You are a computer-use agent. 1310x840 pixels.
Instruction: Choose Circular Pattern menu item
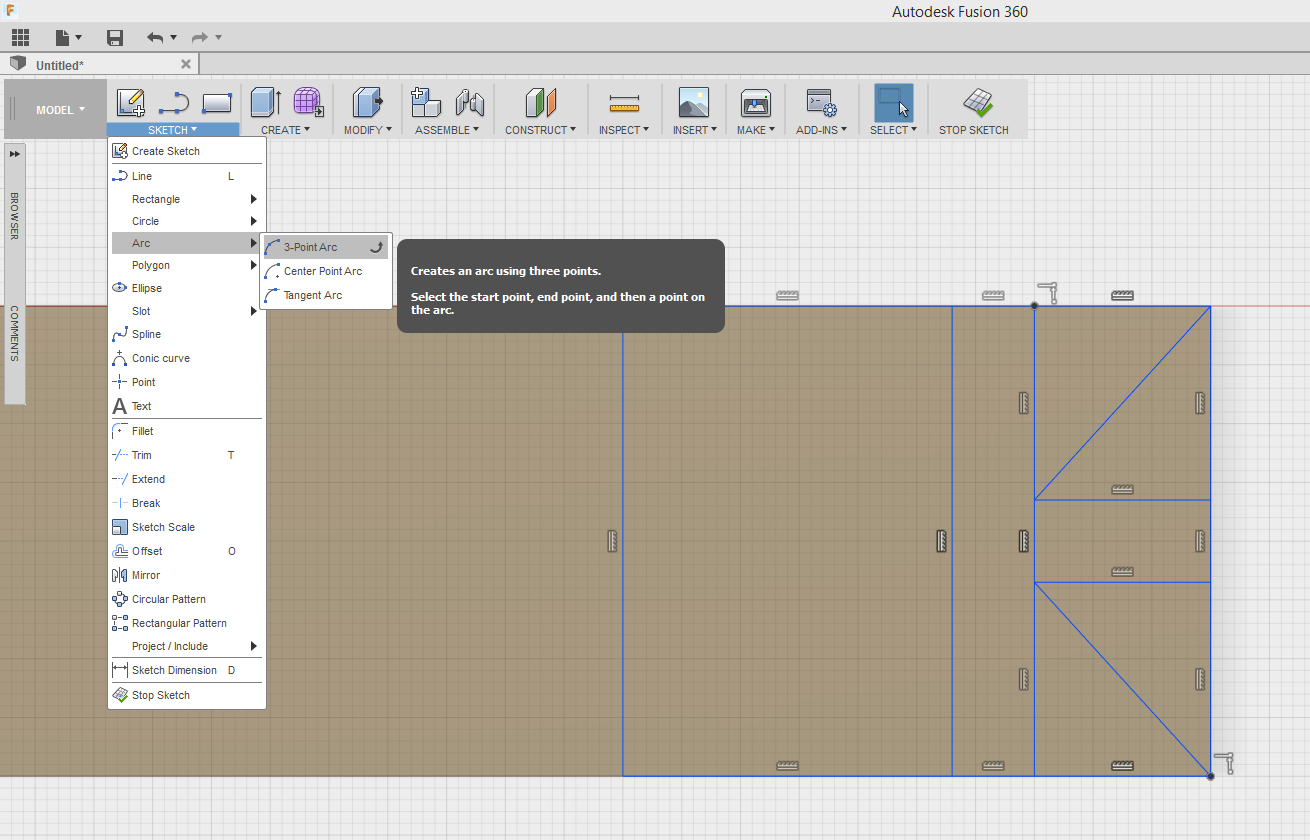(x=187, y=599)
